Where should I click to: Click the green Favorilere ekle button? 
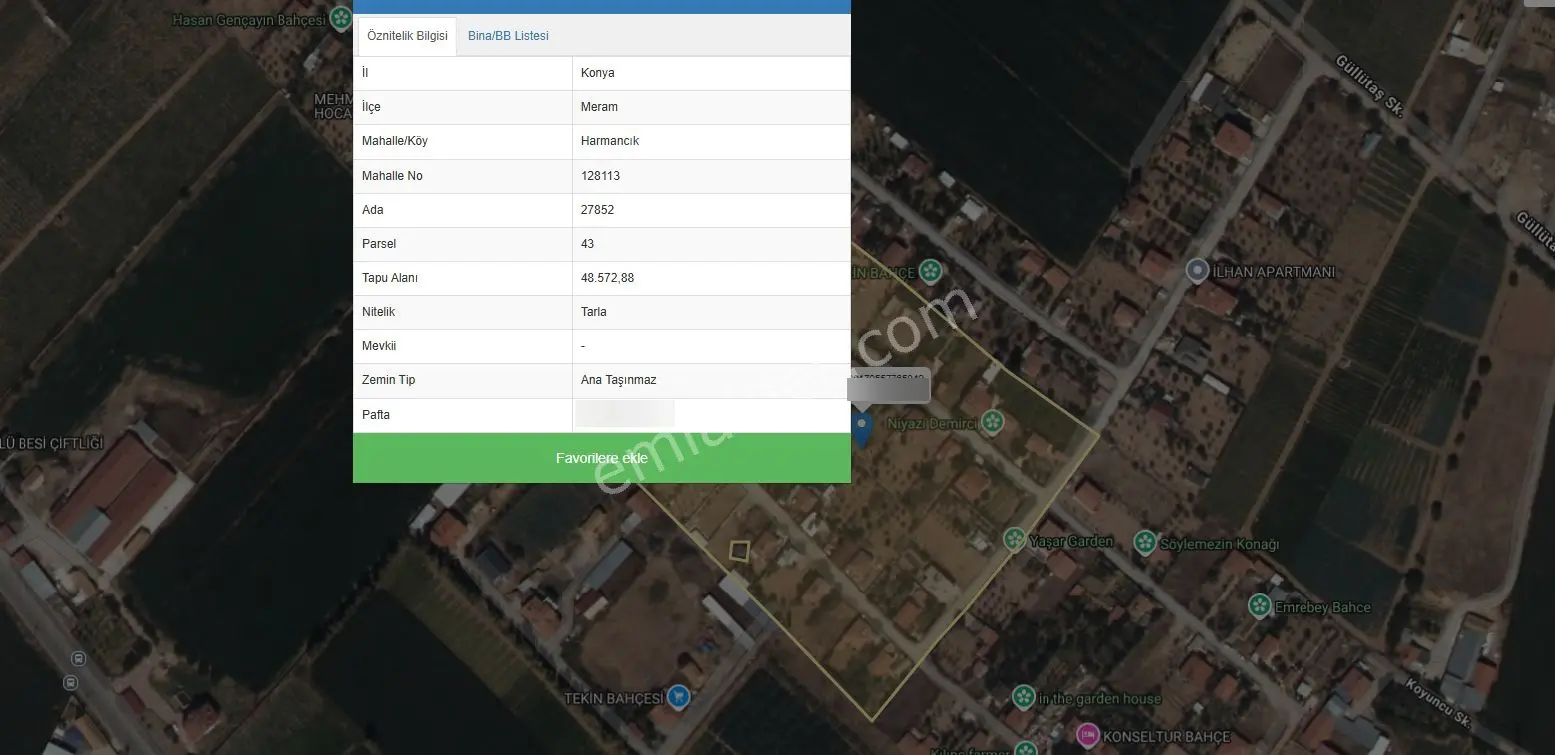pos(602,458)
